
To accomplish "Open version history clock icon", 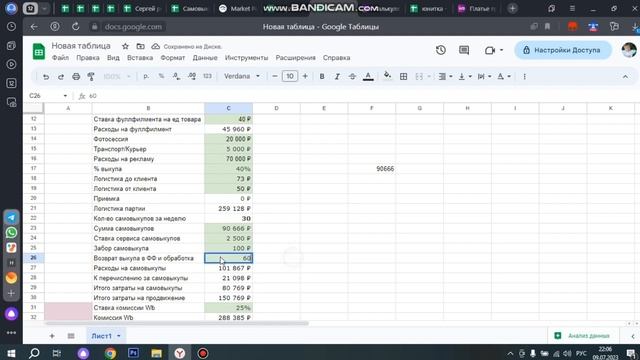I will pos(440,50).
